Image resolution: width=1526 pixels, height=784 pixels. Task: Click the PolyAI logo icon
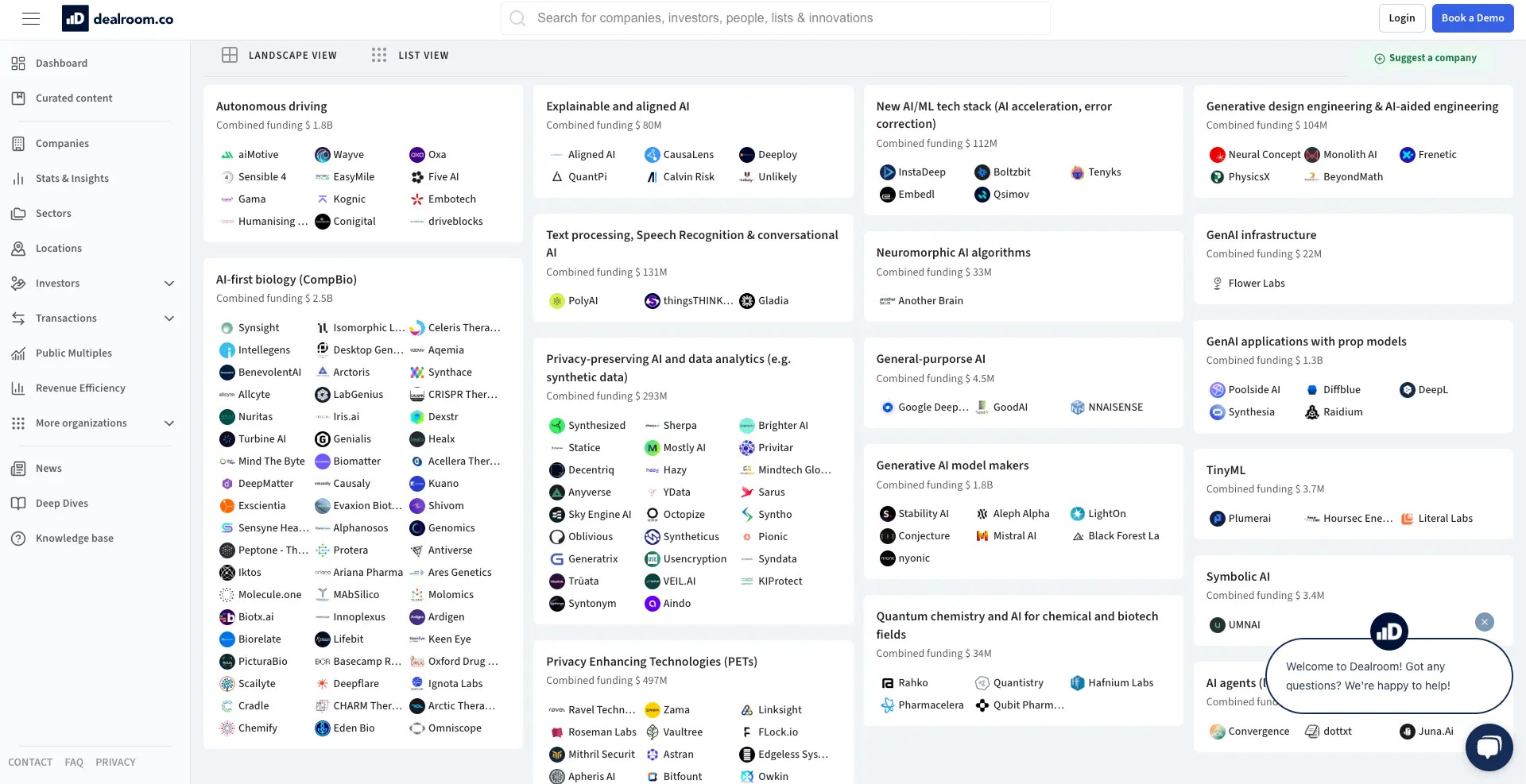[x=557, y=301]
